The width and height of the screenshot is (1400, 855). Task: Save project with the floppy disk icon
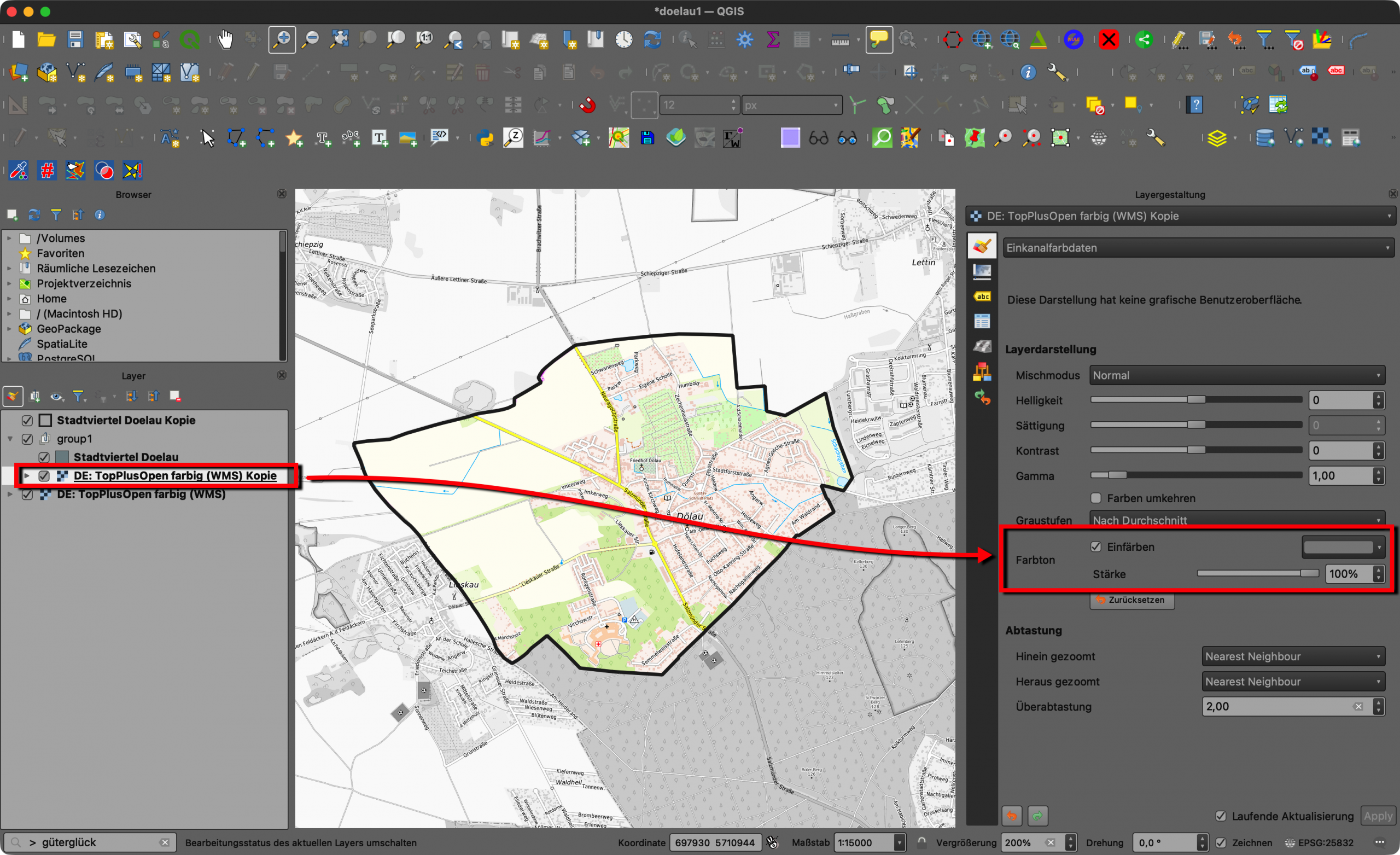[75, 40]
